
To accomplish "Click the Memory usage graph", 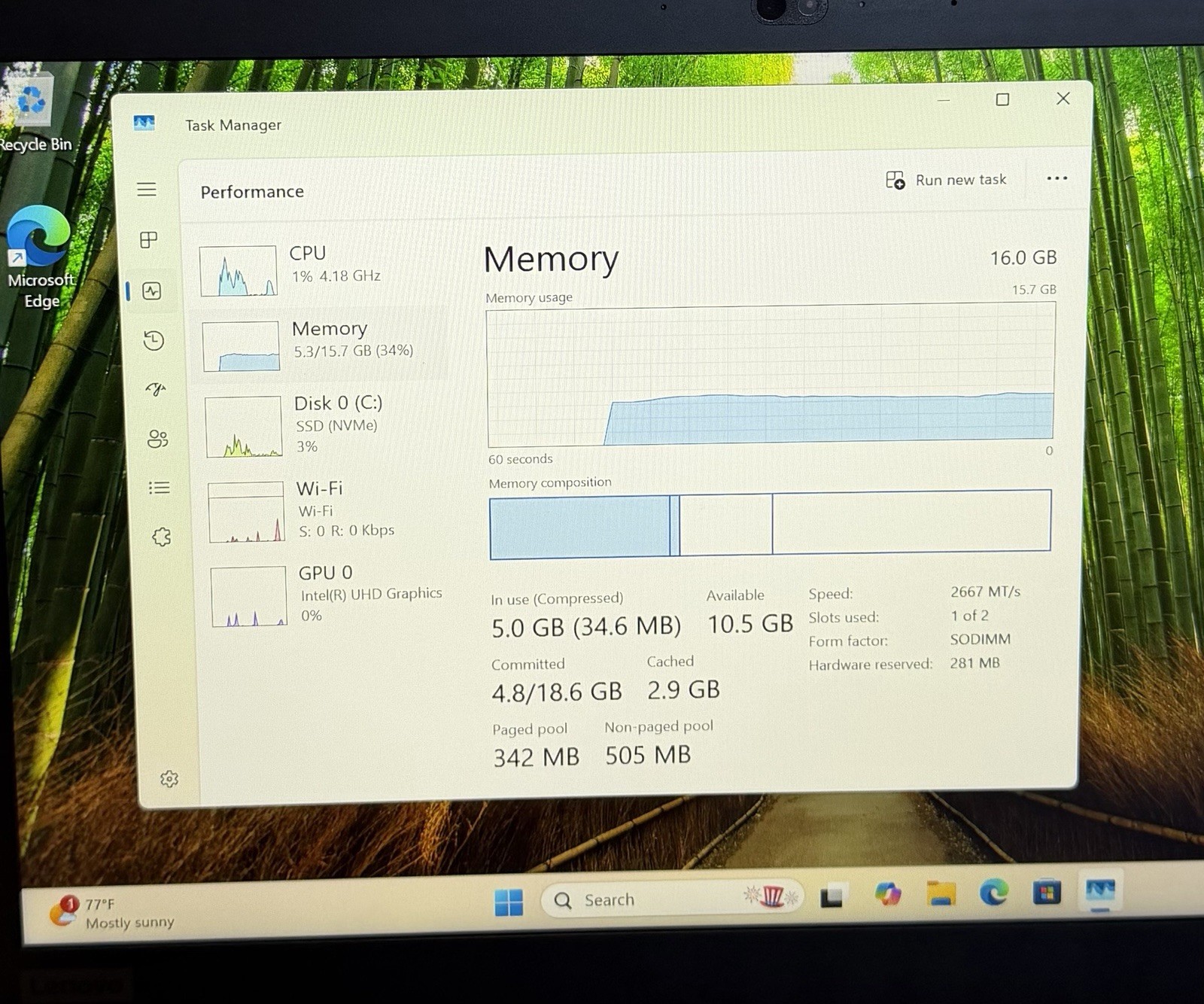I will [771, 374].
